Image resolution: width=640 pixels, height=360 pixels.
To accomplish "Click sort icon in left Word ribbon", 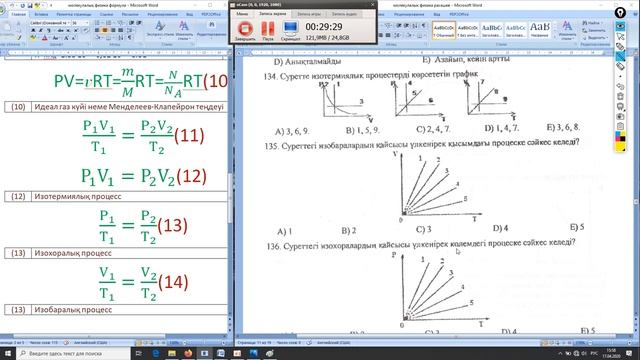I will click(x=121, y=38).
